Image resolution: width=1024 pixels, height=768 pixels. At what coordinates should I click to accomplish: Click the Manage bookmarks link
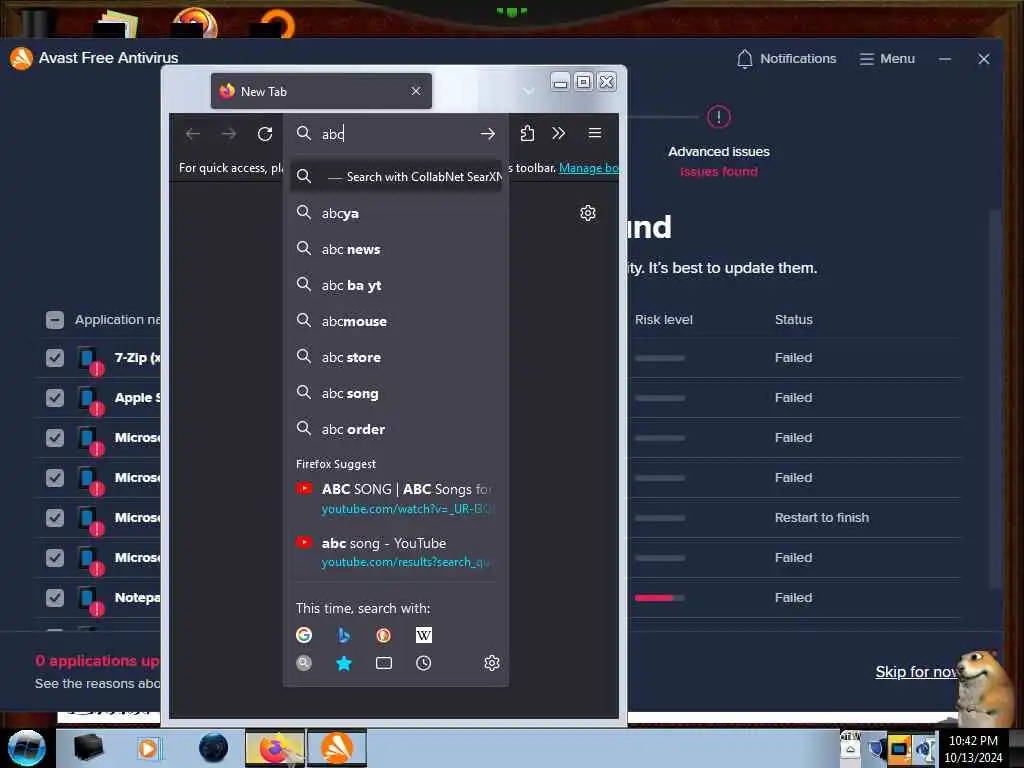588,168
